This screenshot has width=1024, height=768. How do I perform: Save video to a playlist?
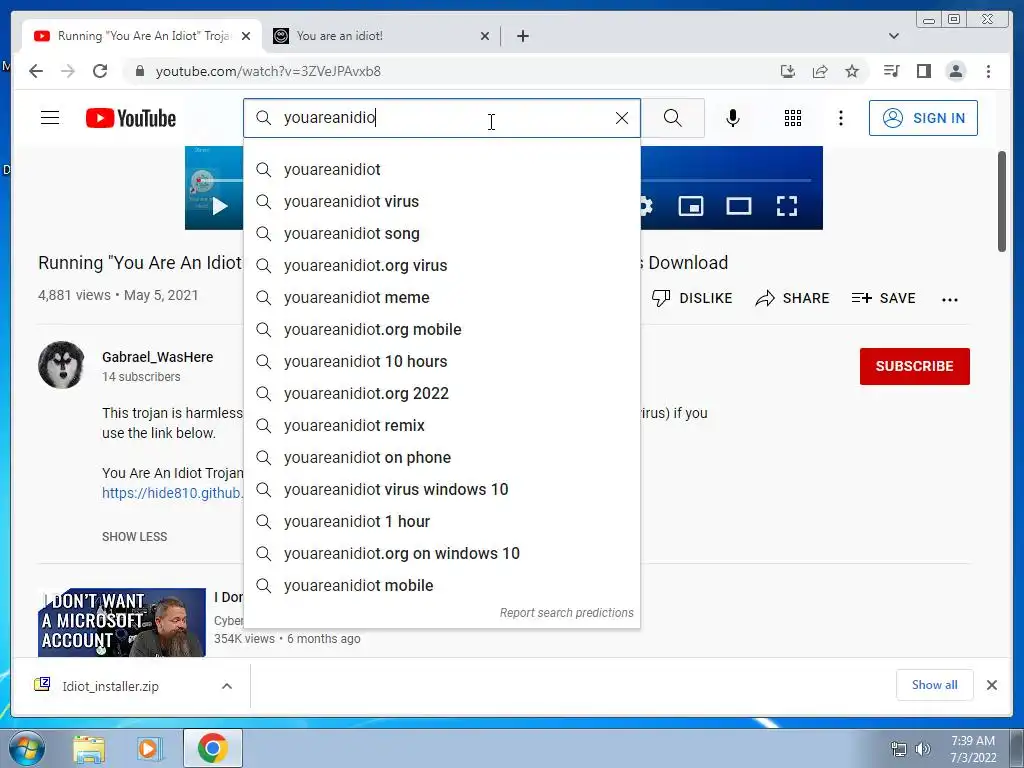(884, 298)
